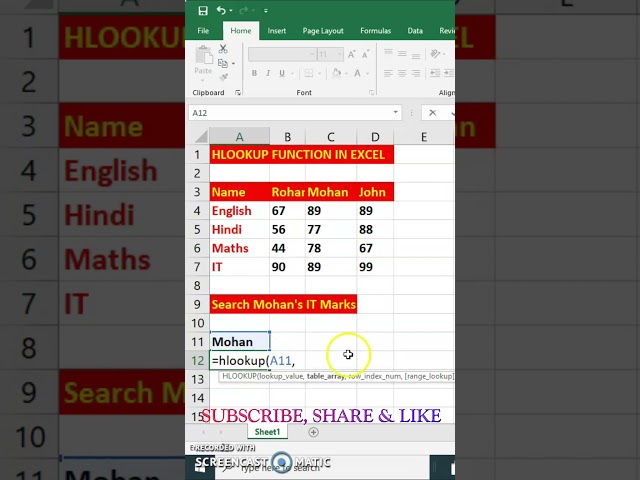Expand the Borders dropdown arrow
Viewport: 640px width, 480px height.
point(319,73)
